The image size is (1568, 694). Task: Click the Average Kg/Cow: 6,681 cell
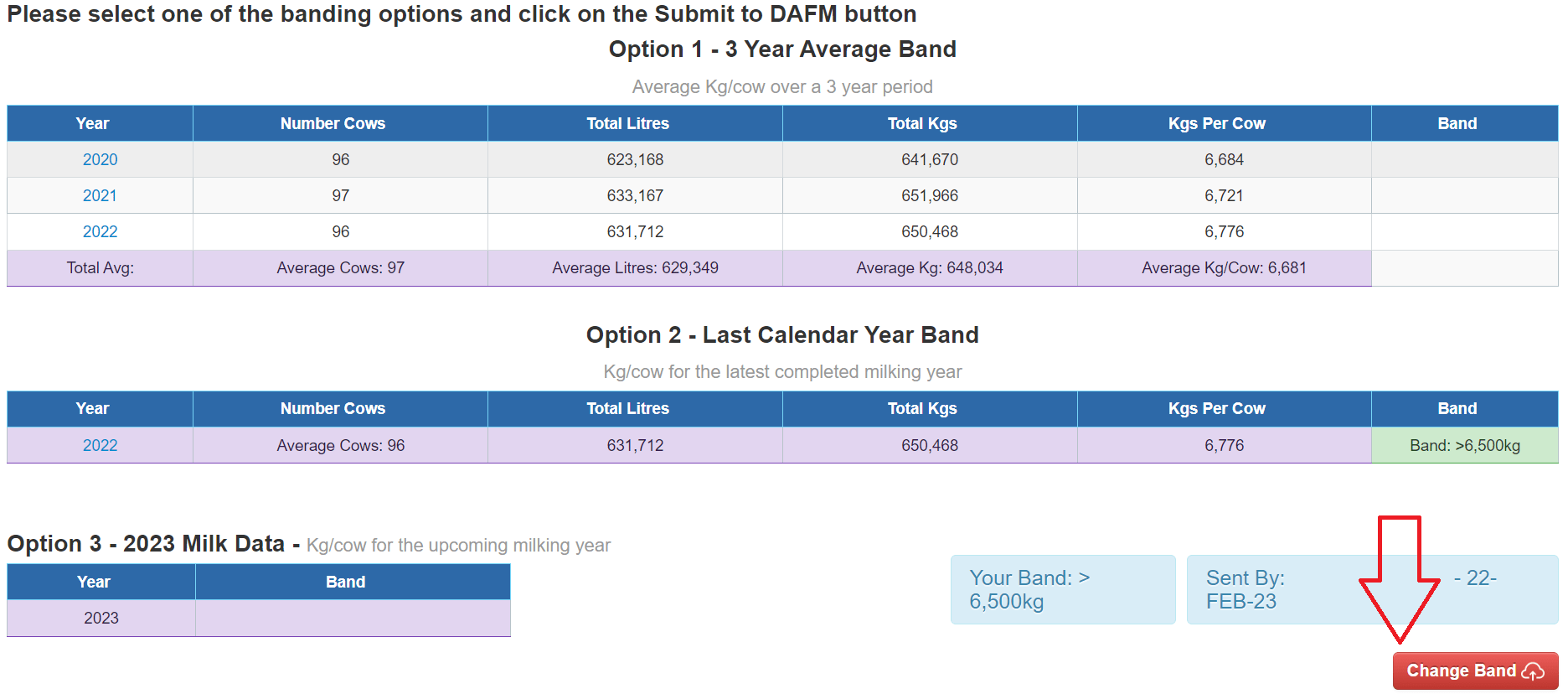pyautogui.click(x=1224, y=267)
